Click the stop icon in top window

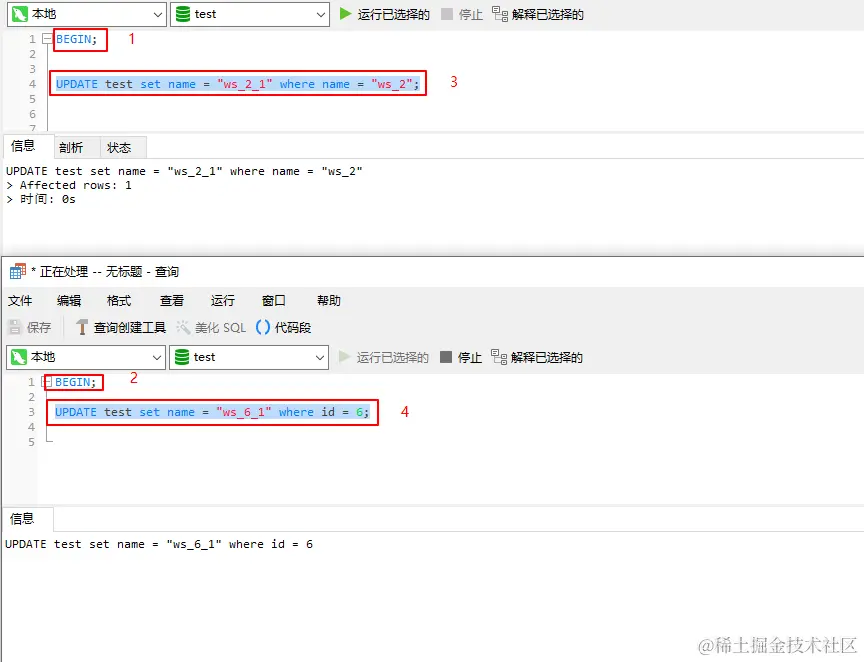(447, 14)
